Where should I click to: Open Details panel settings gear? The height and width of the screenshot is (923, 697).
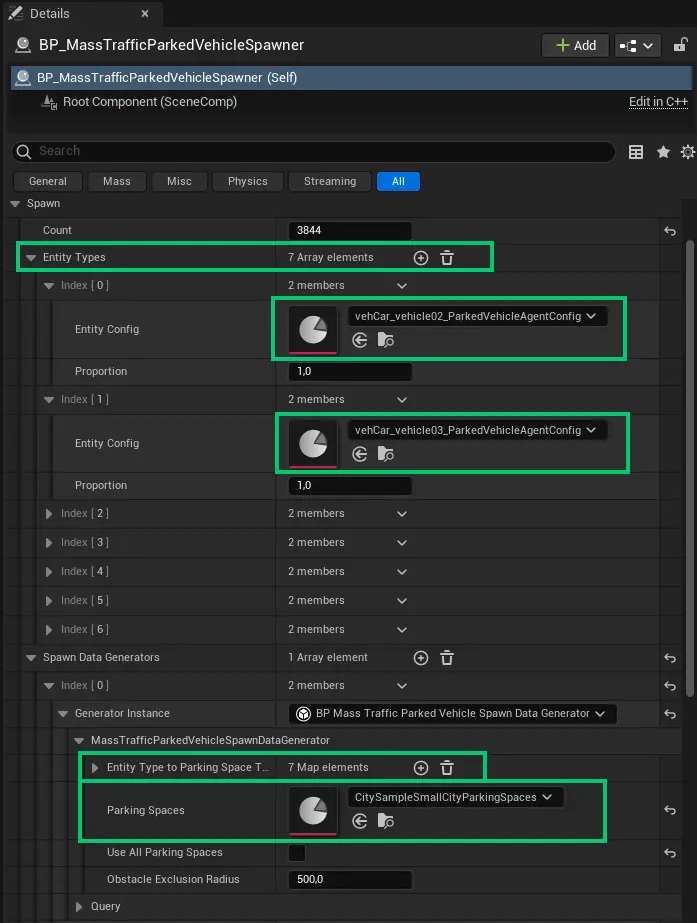point(687,152)
